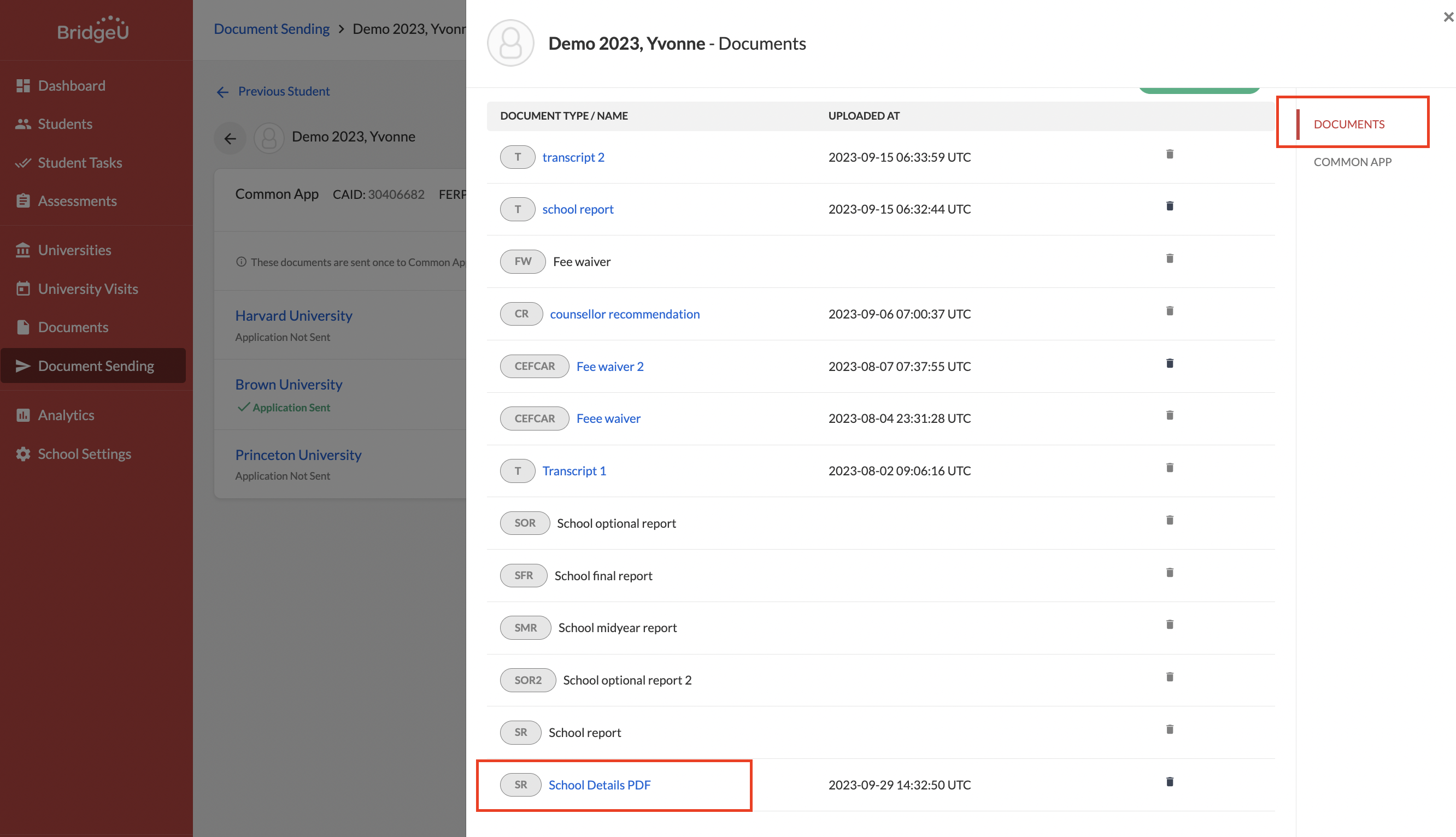1456x837 pixels.
Task: Go to Previous Student
Action: 273,91
